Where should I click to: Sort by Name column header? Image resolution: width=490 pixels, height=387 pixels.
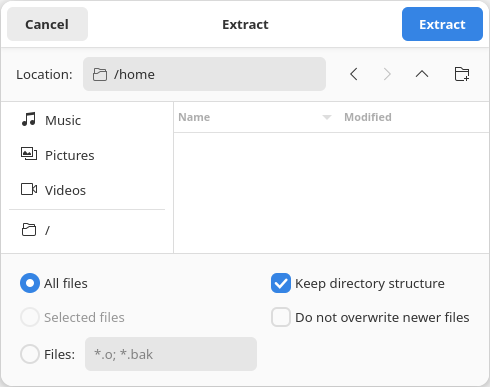(x=255, y=117)
